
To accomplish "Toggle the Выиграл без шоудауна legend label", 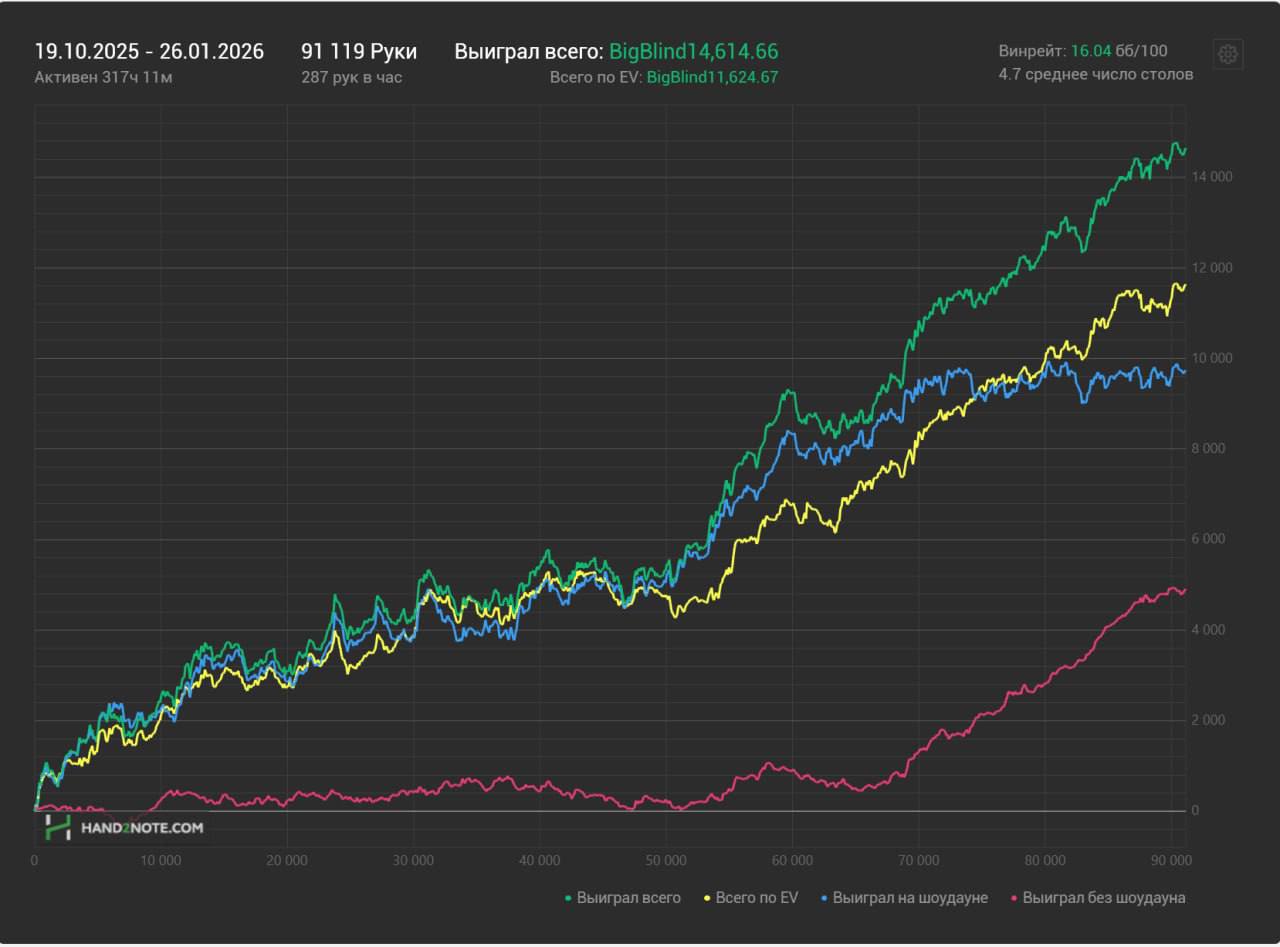I will 1103,898.
